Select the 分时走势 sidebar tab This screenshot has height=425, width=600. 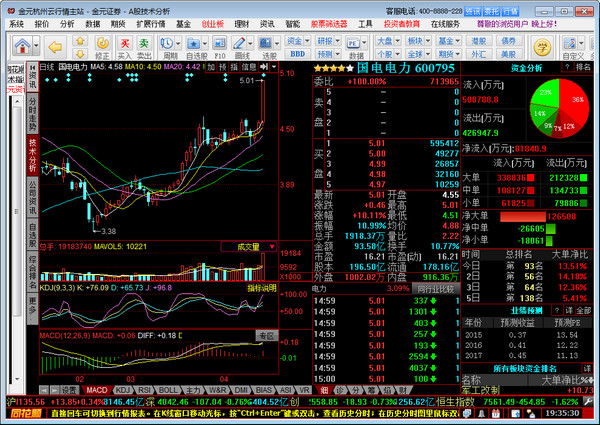[33, 114]
